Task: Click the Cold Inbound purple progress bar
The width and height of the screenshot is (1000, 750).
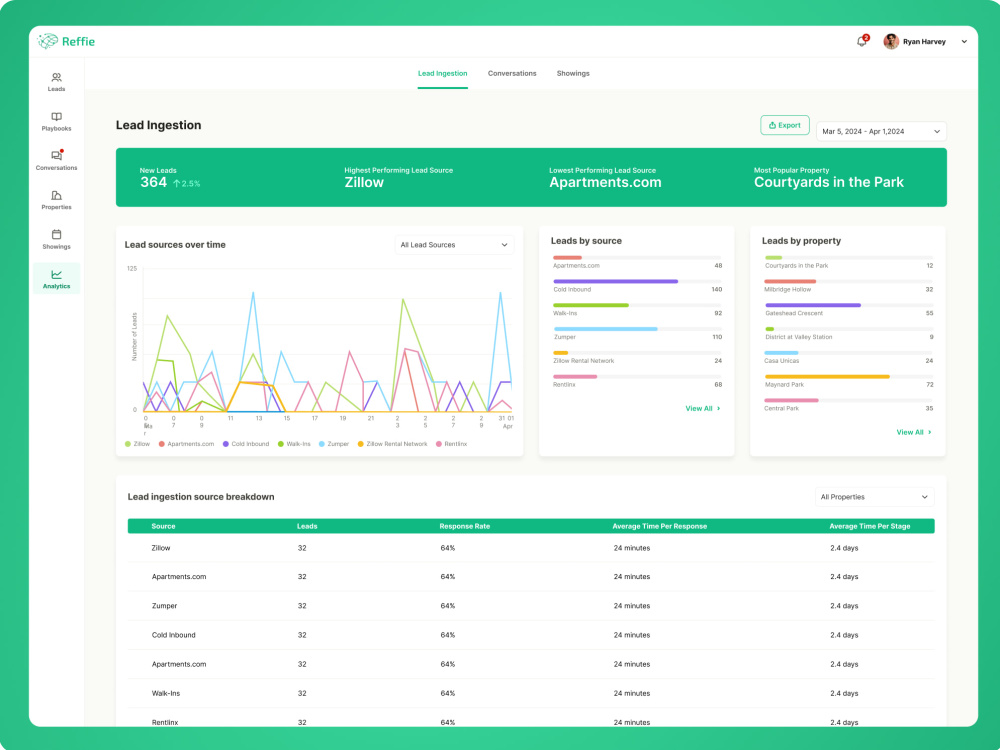Action: (x=615, y=281)
